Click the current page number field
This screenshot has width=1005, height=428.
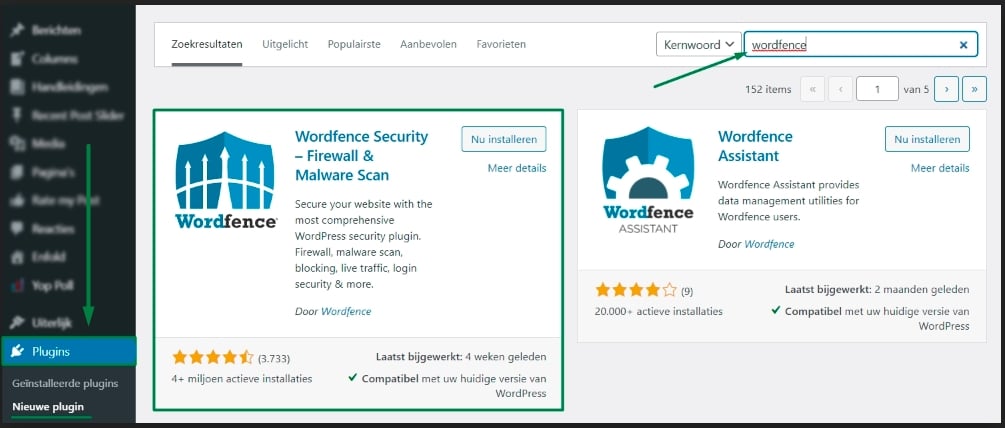click(877, 89)
